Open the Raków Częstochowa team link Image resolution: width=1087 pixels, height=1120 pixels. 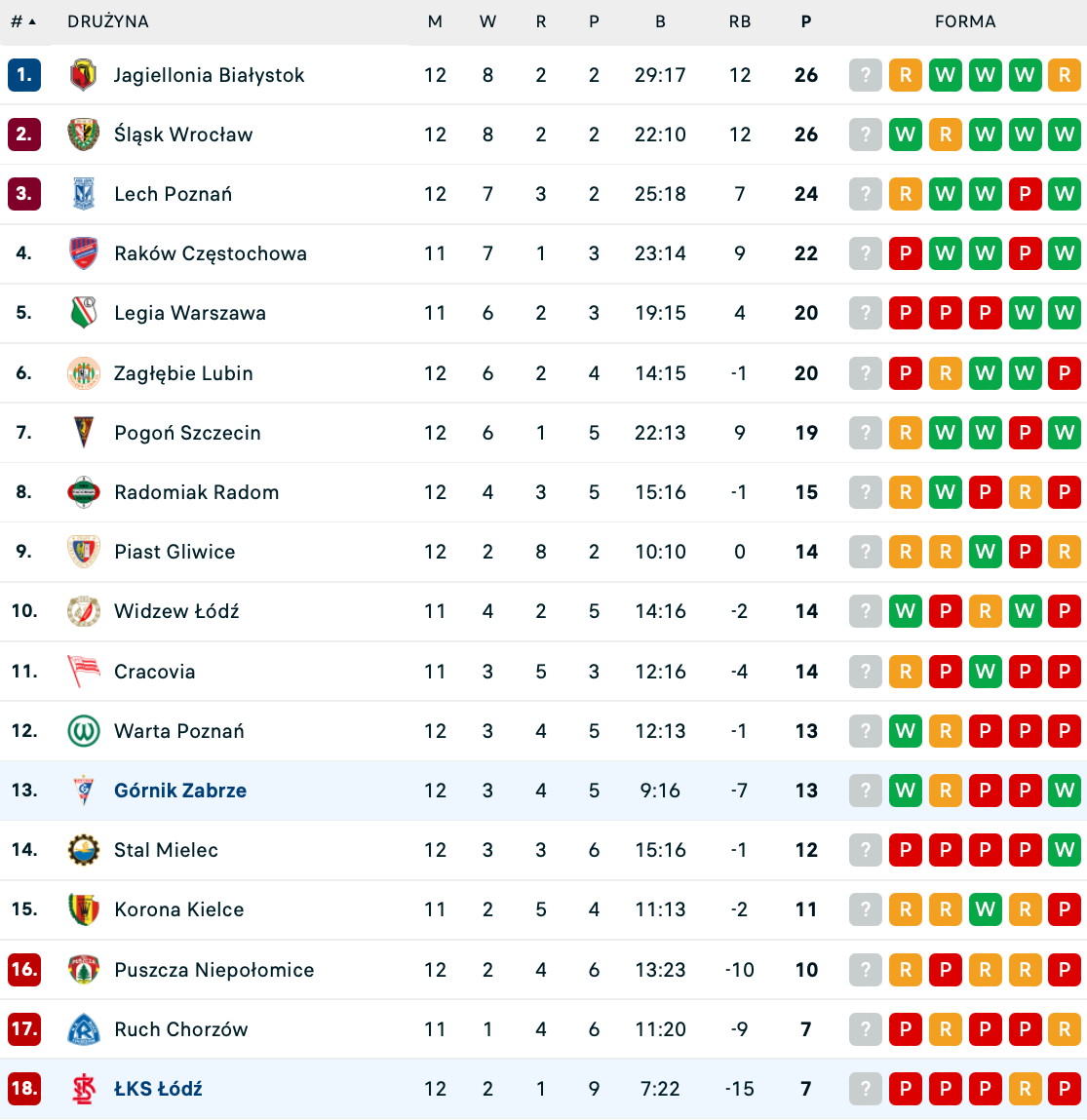(x=211, y=253)
